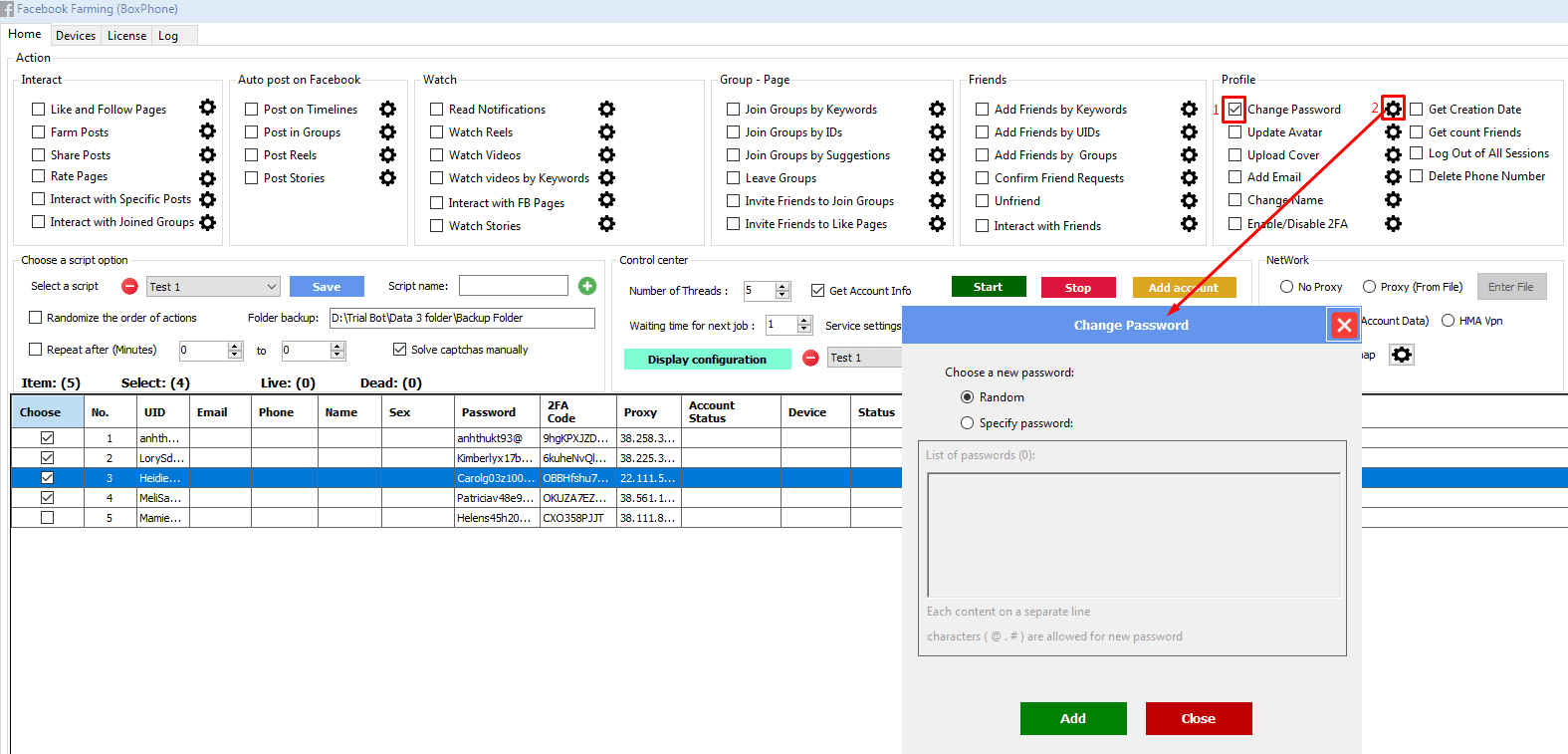Open Enable/Disable 2FA settings gear
This screenshot has height=754, width=1568.
[1393, 223]
